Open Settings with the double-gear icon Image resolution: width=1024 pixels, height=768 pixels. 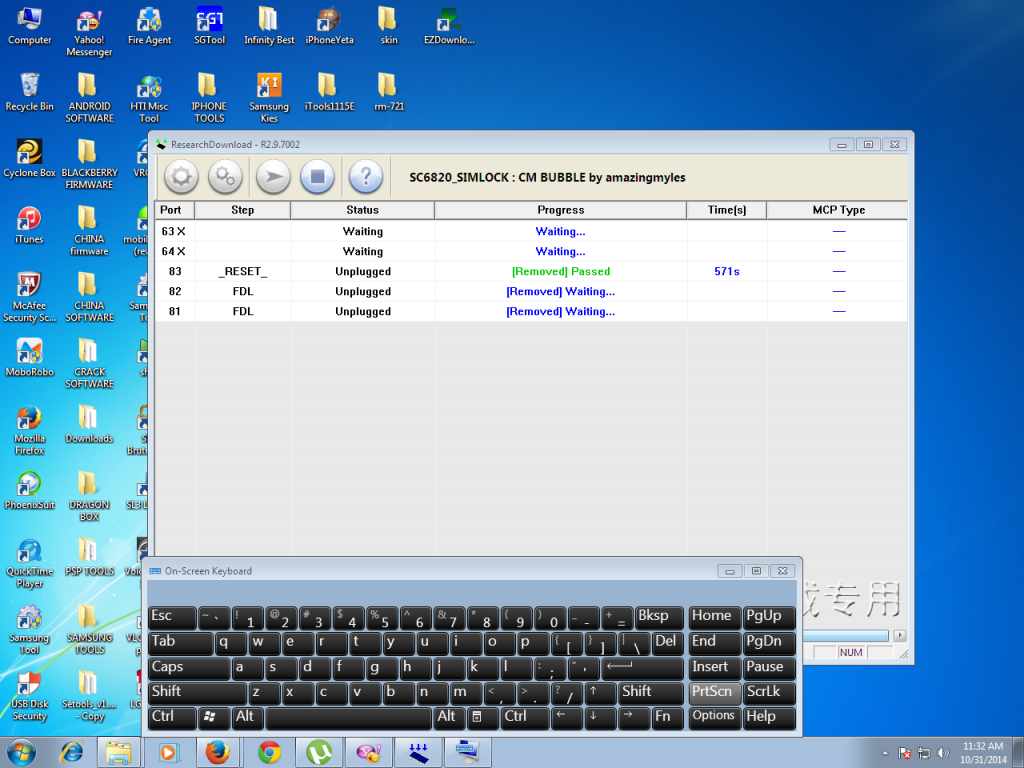(x=226, y=177)
